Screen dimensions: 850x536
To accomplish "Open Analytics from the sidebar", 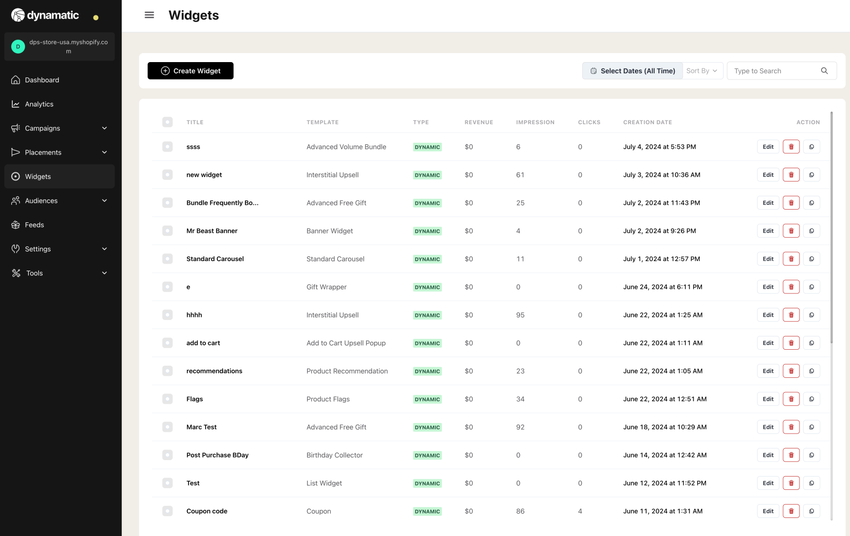I will click(60, 104).
